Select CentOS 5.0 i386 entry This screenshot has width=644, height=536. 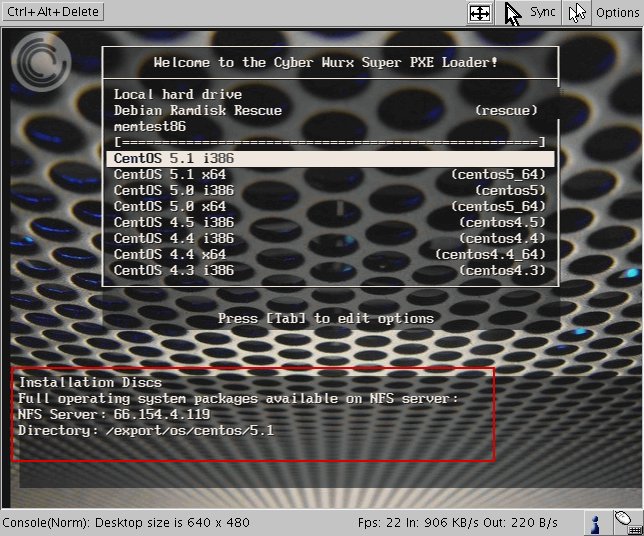[x=330, y=191]
